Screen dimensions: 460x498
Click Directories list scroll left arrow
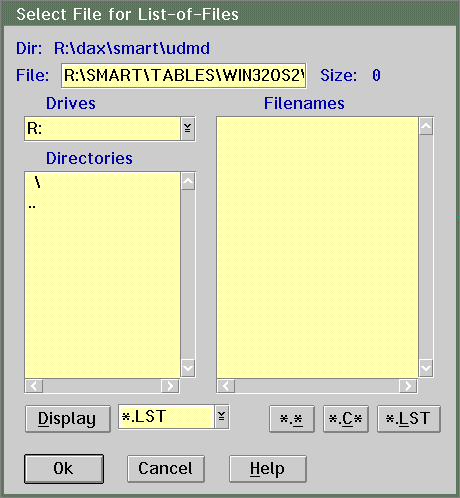(34, 386)
